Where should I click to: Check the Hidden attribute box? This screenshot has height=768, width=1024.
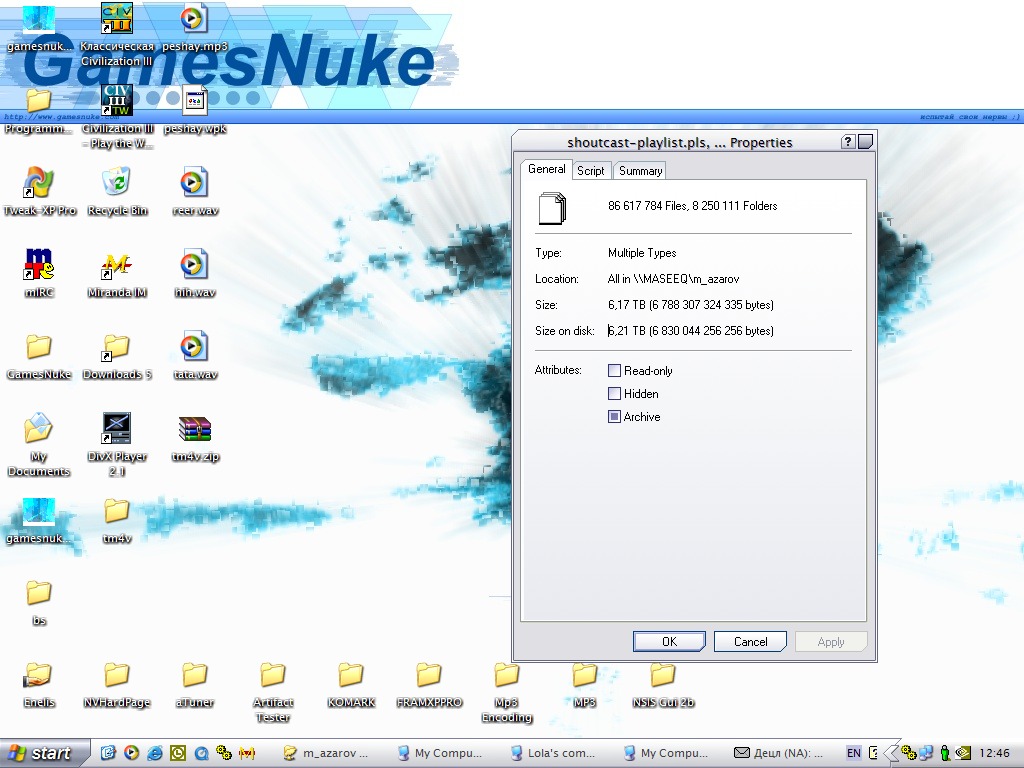coord(615,394)
